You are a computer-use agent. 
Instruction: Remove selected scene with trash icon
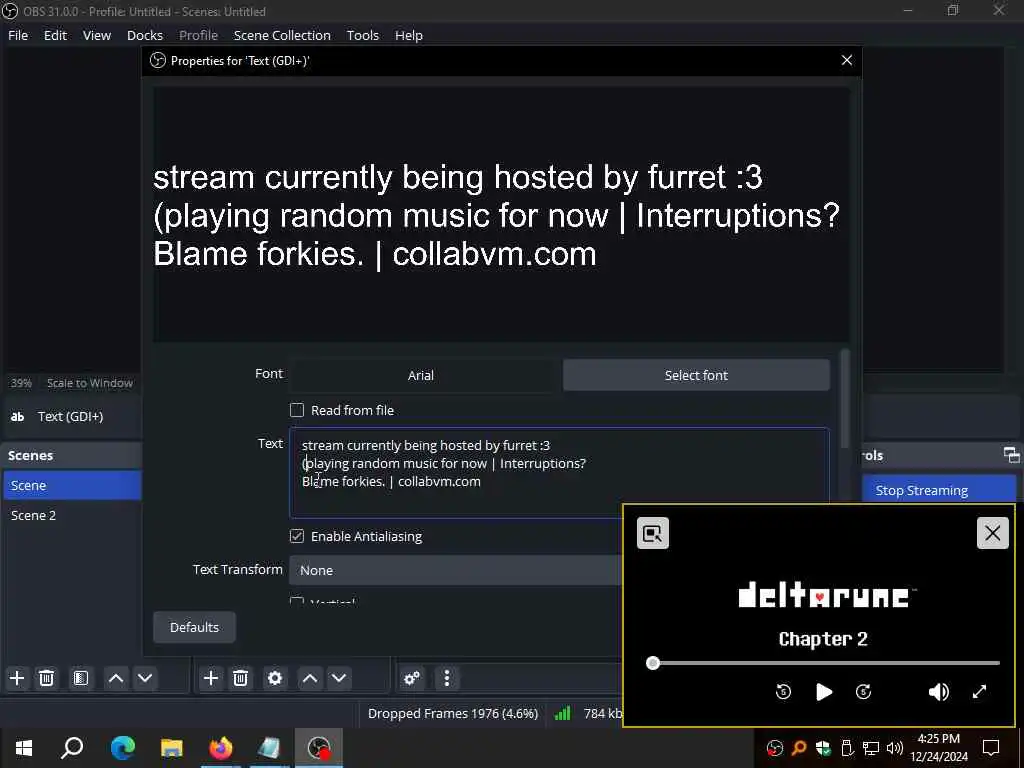46,678
